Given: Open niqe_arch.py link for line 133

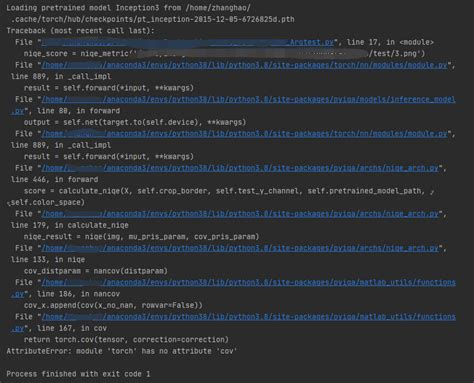Looking at the screenshot, I should click(240, 248).
